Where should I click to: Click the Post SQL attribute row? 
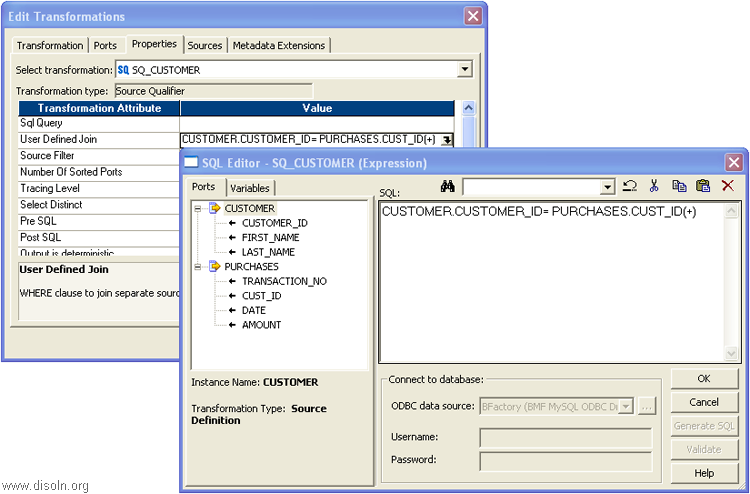coord(99,238)
